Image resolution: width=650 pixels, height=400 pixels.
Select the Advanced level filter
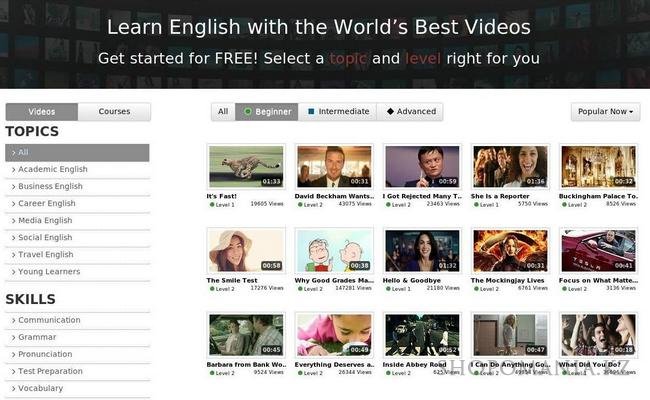point(411,112)
